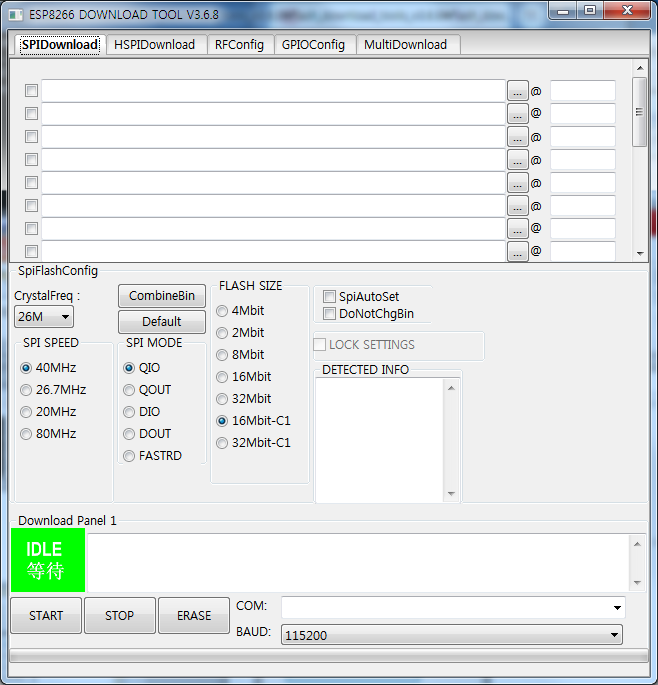This screenshot has height=685, width=658.
Task: Tick the eighth file row checkbox
Action: point(31,251)
